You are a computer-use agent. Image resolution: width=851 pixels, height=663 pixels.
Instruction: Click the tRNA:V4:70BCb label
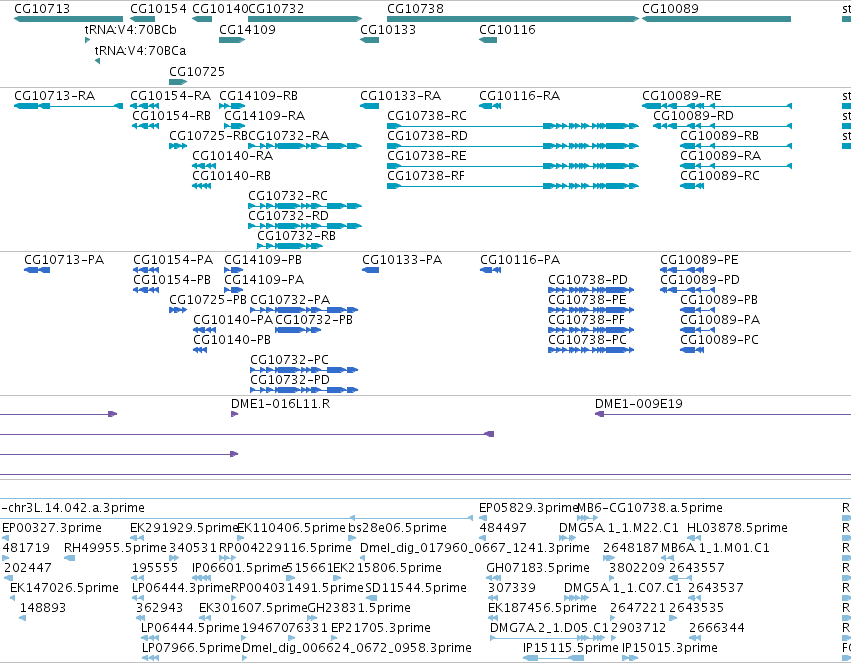coord(130,29)
